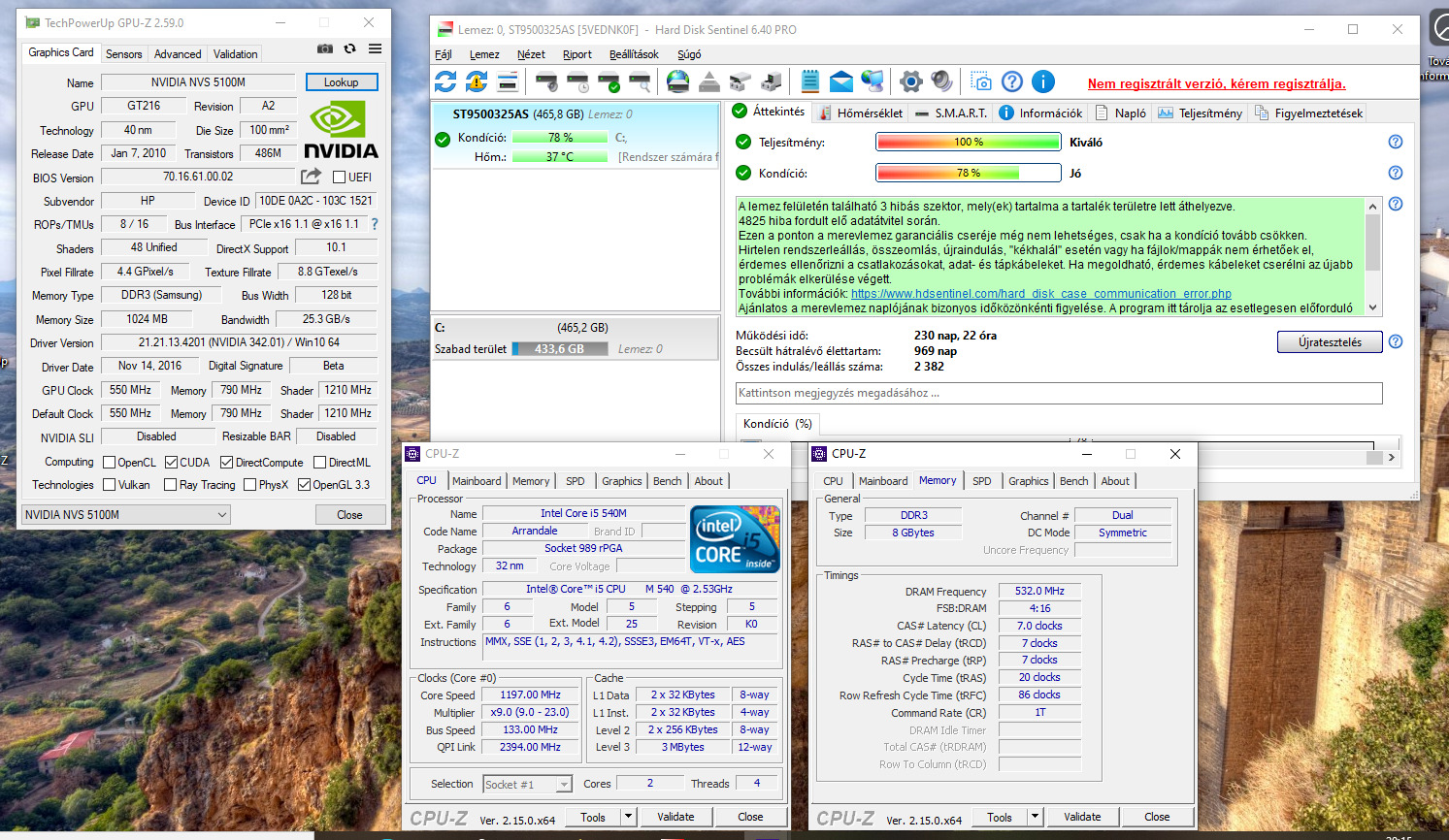Switch to the Sensors tab in GPU-Z

[x=123, y=54]
